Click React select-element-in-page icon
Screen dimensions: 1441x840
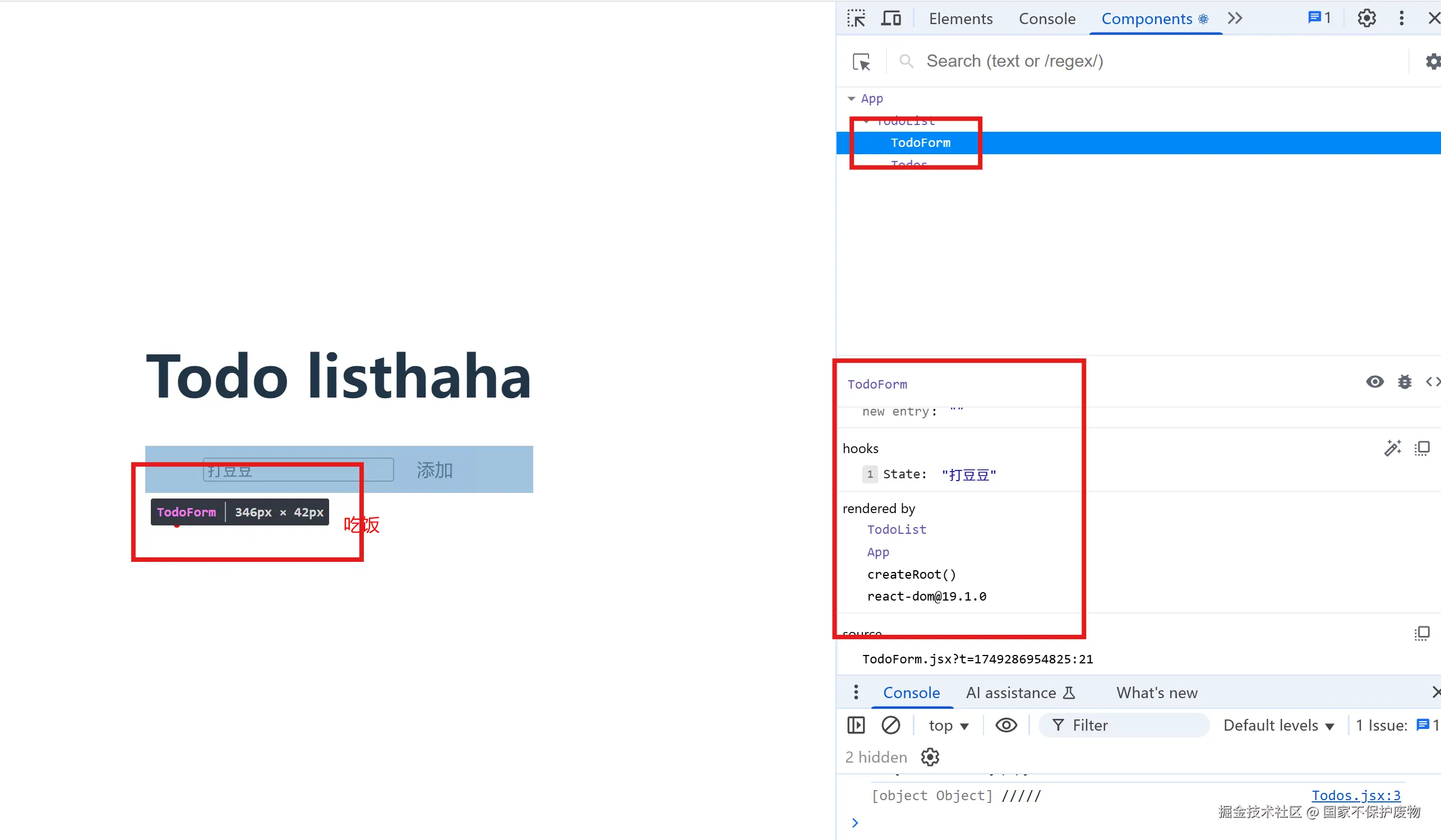pos(861,62)
